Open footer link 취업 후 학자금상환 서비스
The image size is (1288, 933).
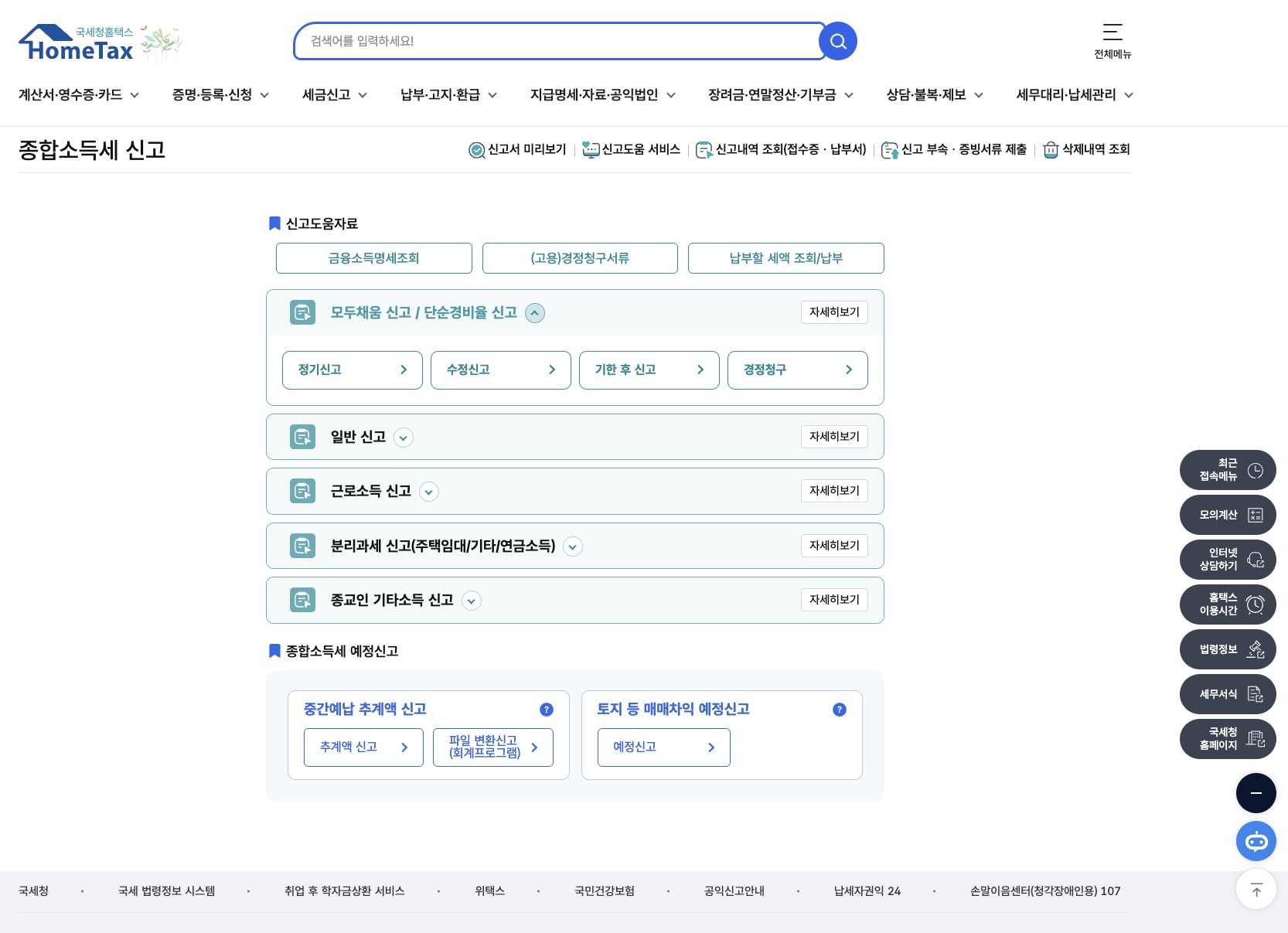pos(345,891)
